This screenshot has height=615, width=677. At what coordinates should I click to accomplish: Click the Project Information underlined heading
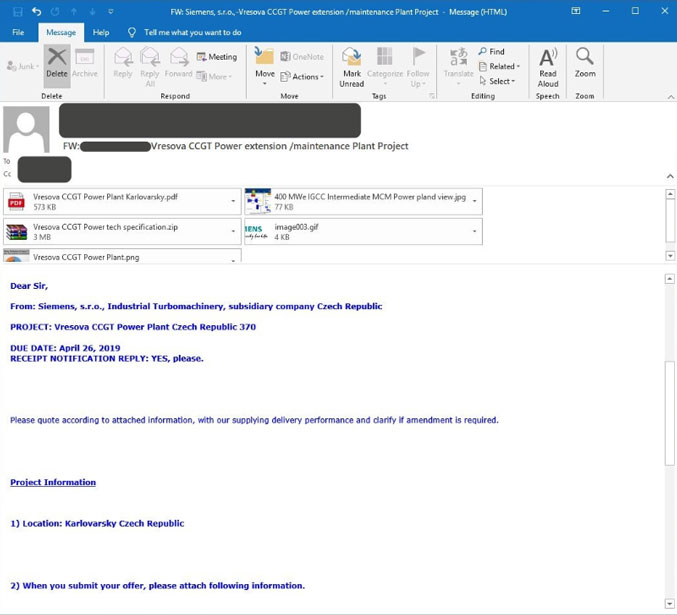coord(53,482)
